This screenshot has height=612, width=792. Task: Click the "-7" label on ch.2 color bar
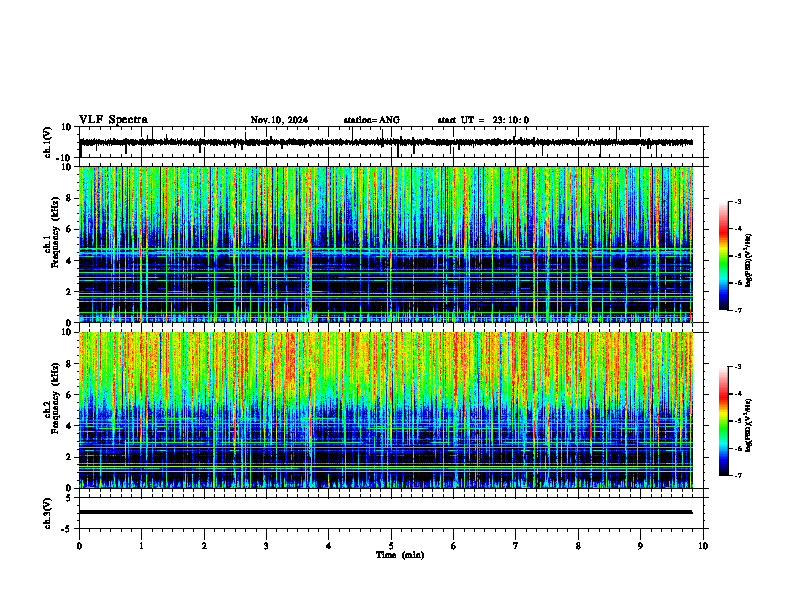tap(737, 476)
